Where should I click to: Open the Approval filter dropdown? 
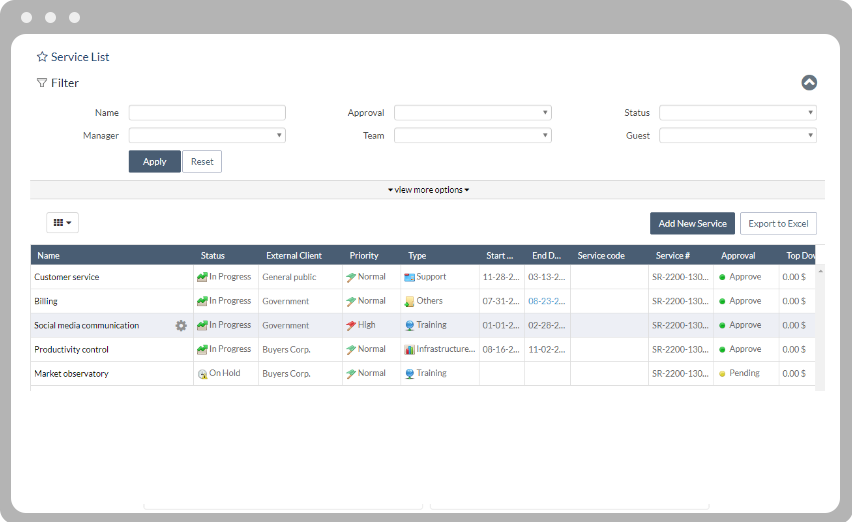[x=472, y=113]
